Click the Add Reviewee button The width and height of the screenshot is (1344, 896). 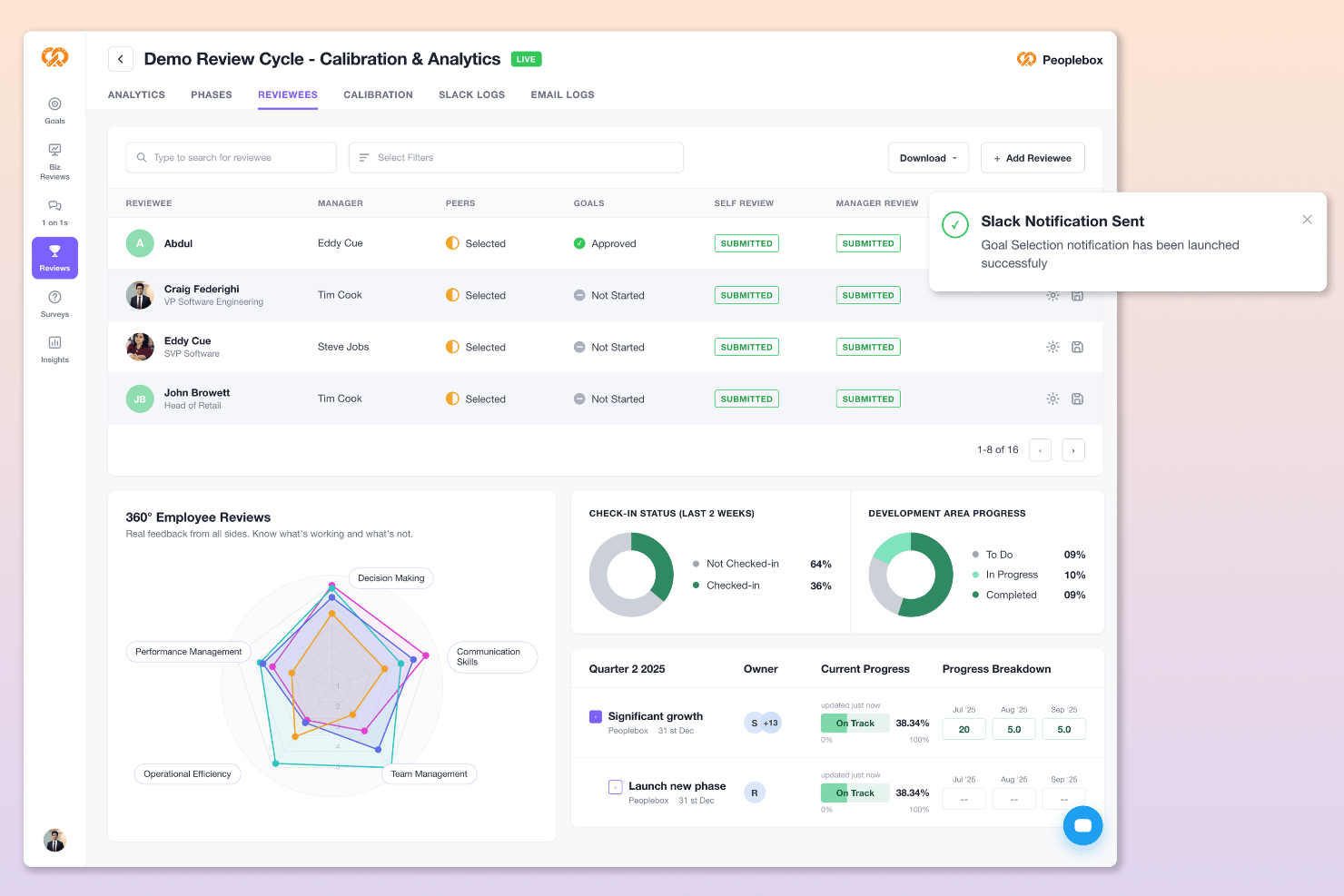1033,158
